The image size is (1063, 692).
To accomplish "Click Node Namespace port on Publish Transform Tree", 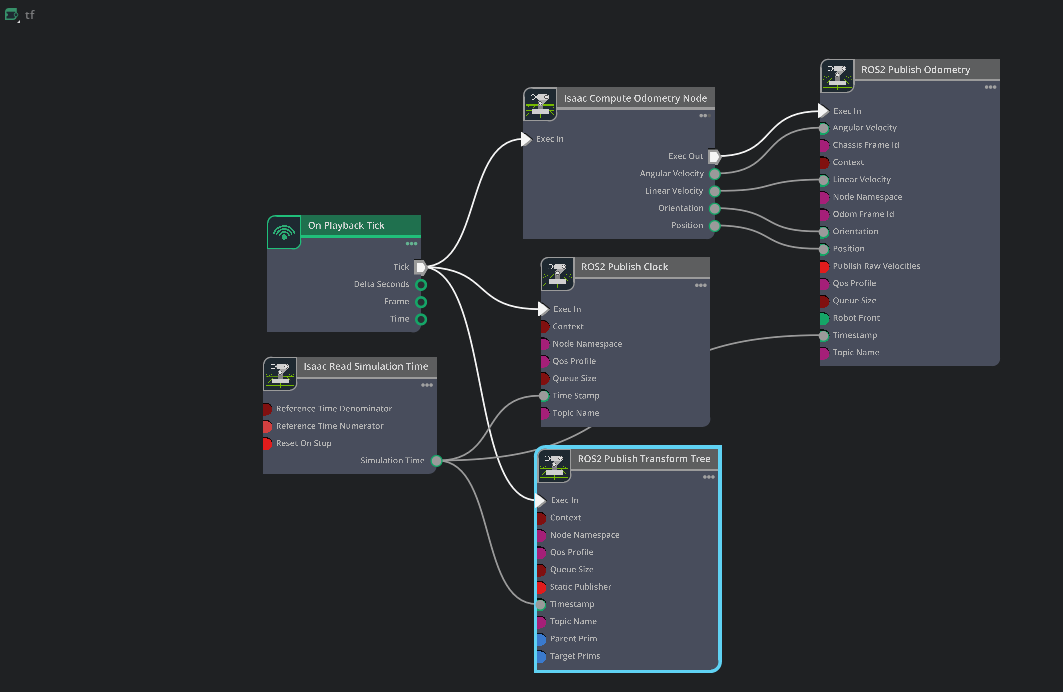I will [541, 535].
